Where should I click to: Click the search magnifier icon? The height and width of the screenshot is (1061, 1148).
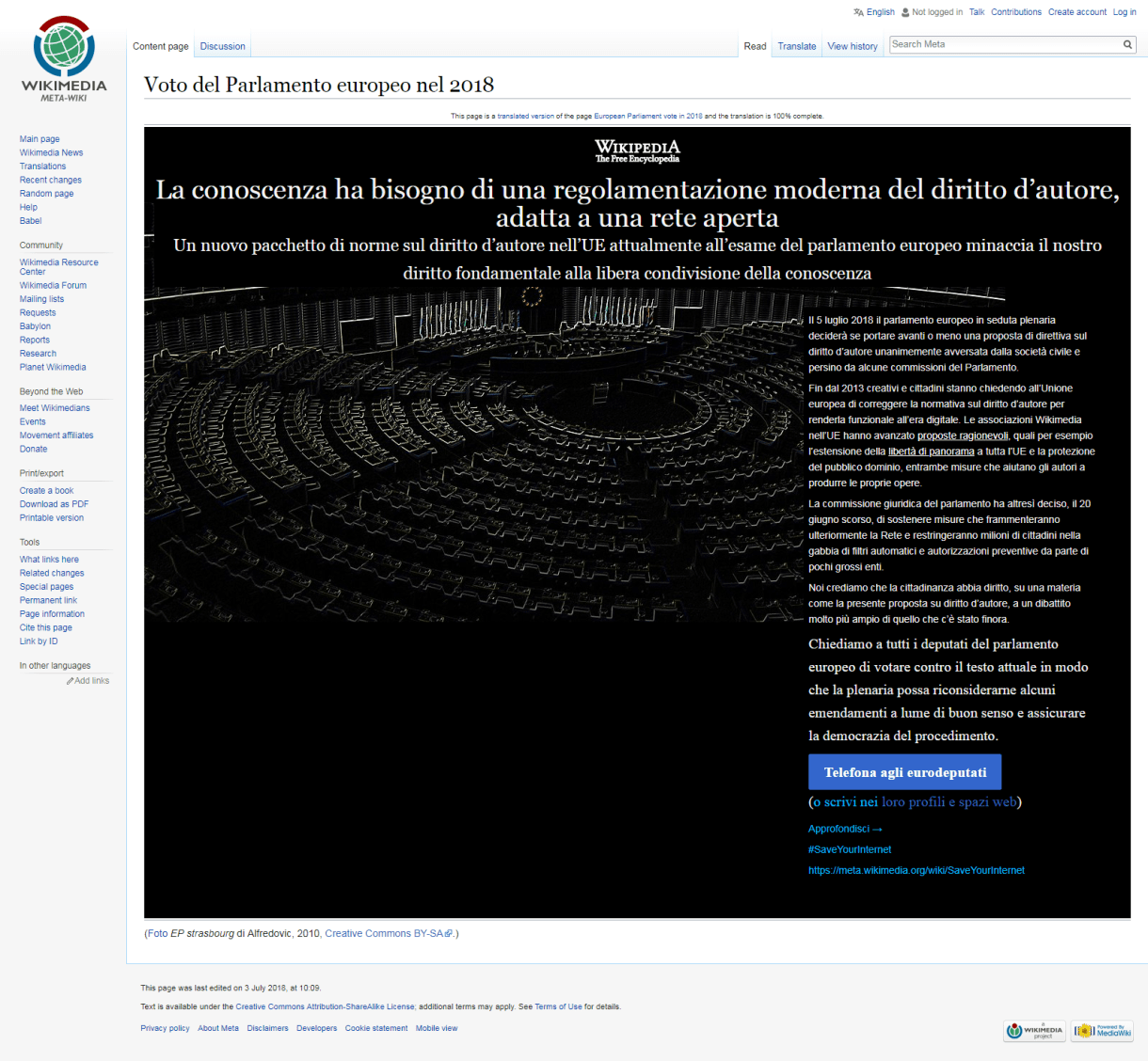(1127, 44)
